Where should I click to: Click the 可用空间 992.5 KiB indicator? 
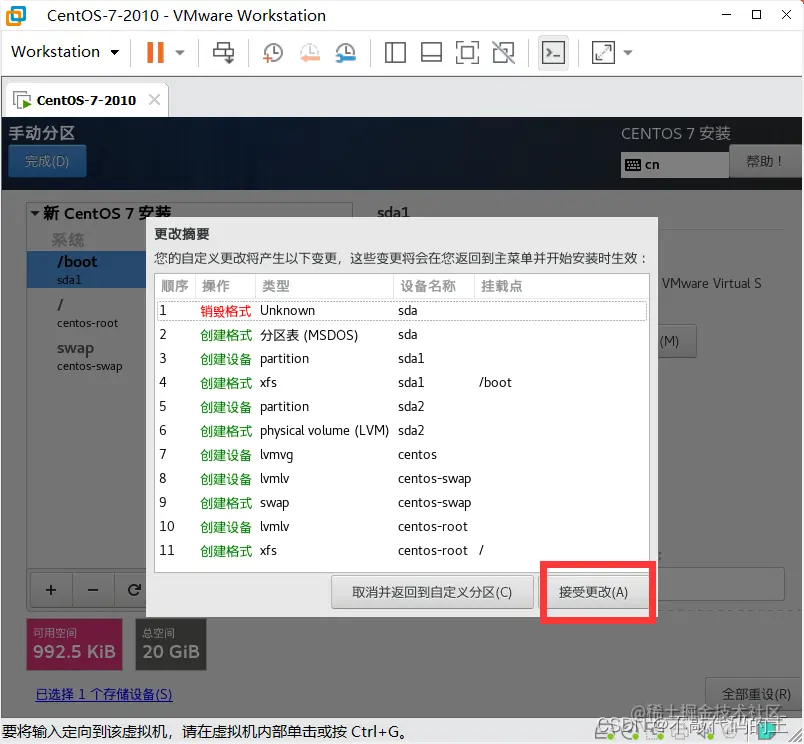pos(74,644)
